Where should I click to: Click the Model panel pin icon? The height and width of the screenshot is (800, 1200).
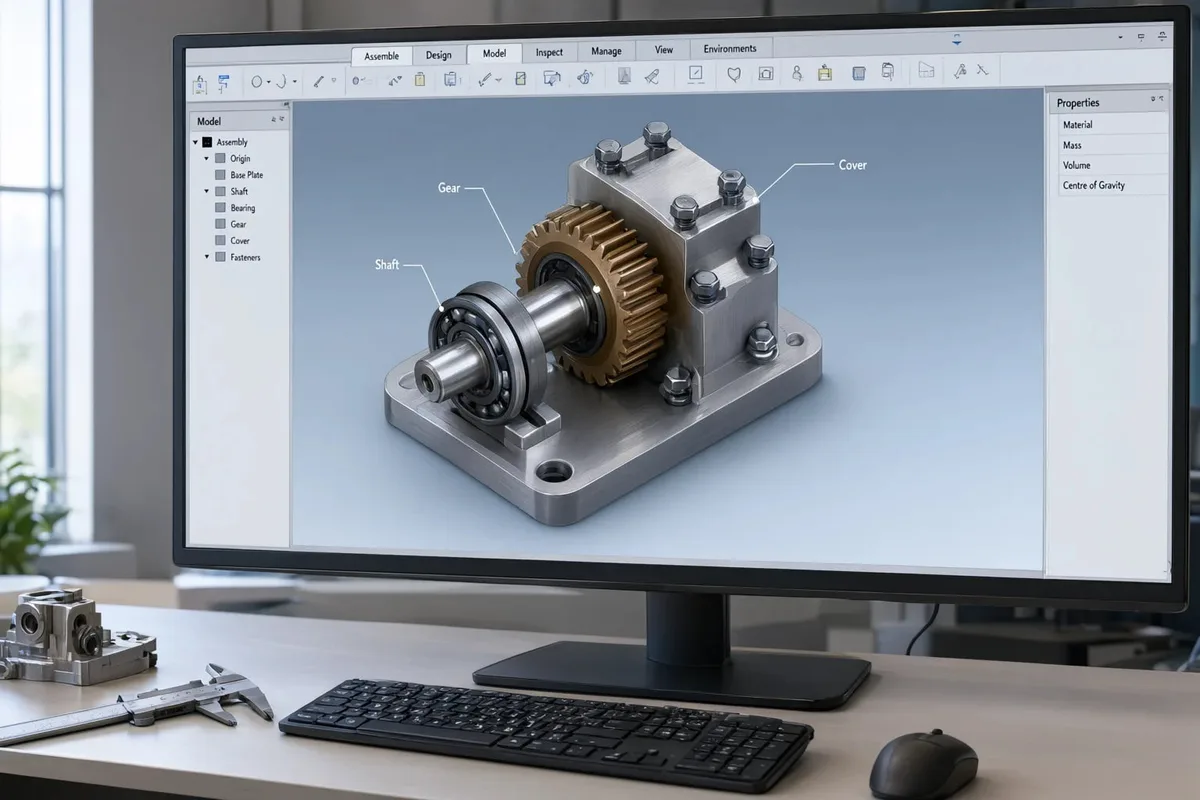click(x=274, y=119)
